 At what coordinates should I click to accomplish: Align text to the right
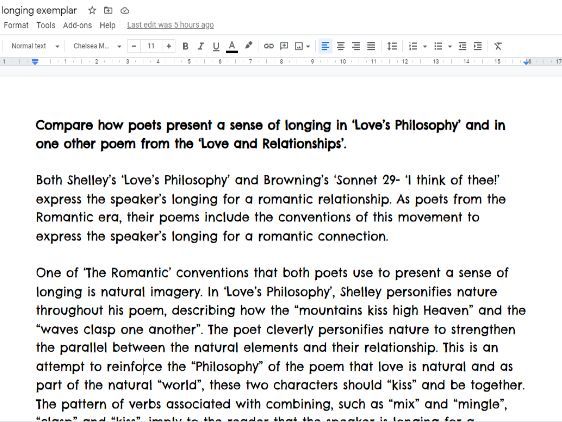click(356, 46)
